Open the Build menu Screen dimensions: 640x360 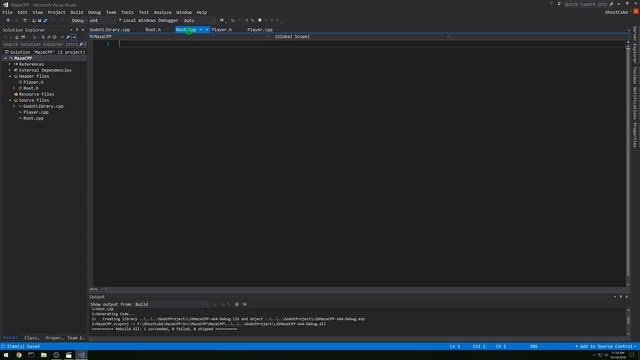[x=77, y=12]
